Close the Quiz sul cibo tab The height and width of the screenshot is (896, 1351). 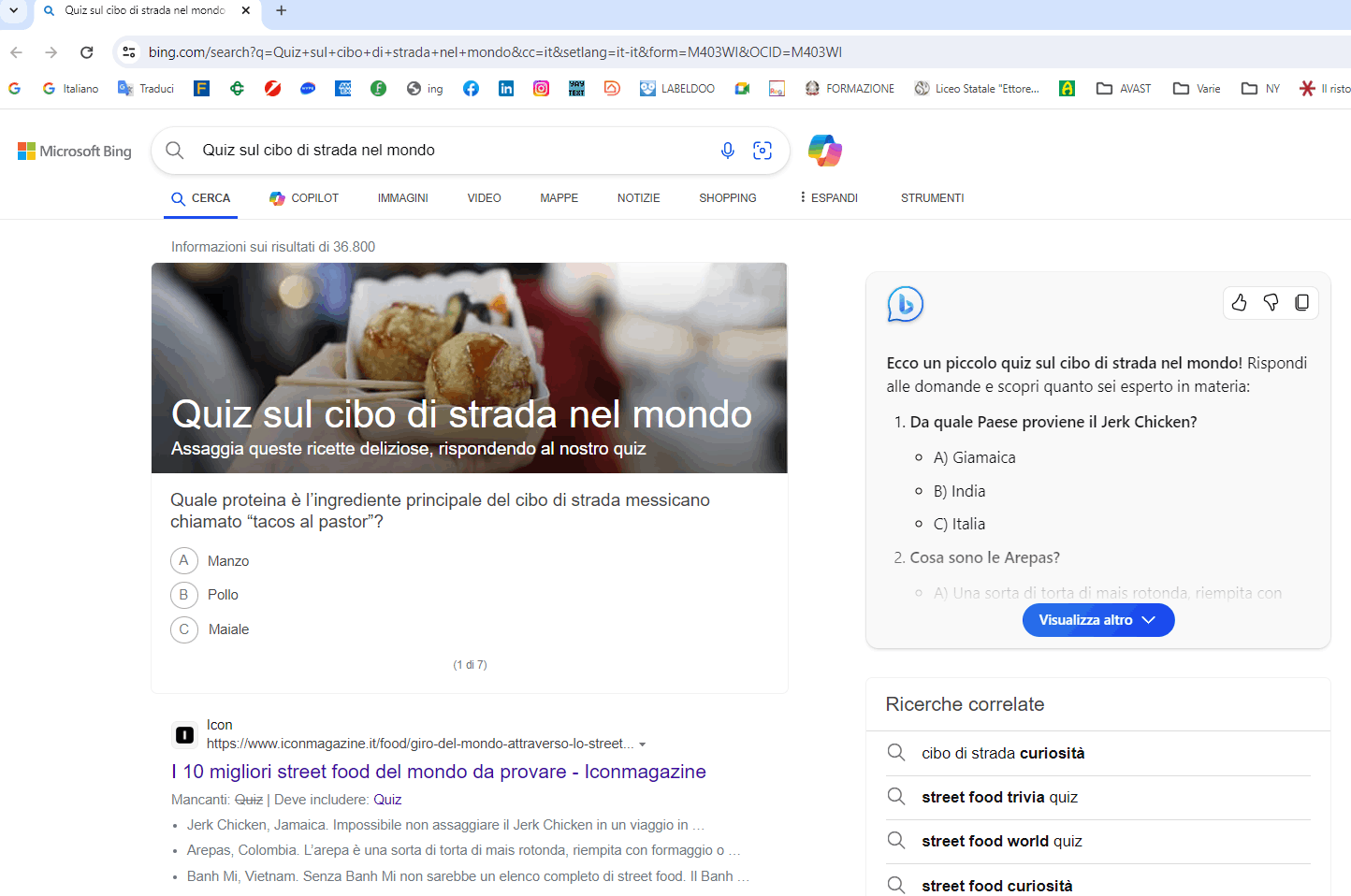pos(246,10)
